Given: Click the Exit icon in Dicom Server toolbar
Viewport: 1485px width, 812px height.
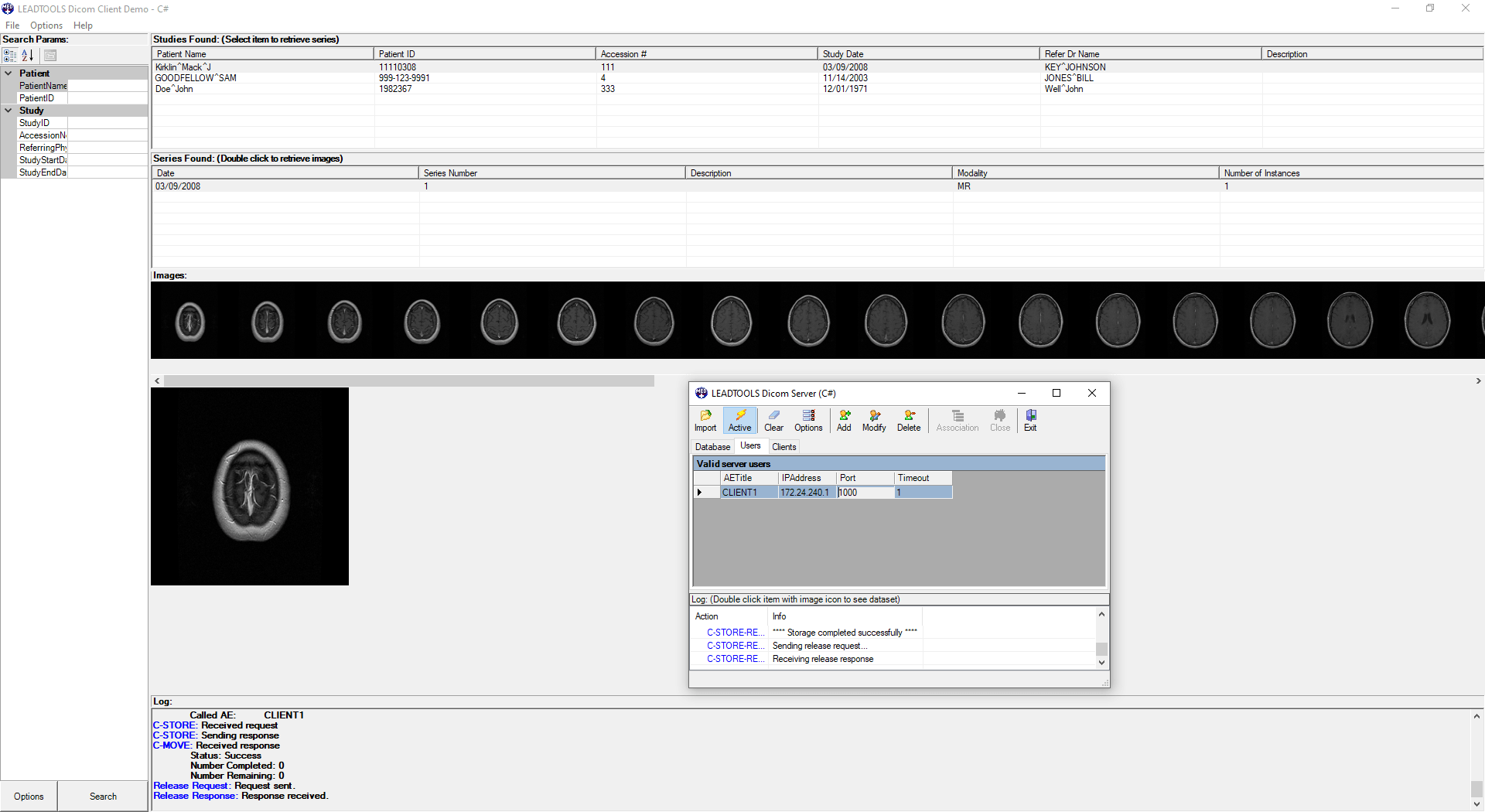Looking at the screenshot, I should click(x=1029, y=421).
